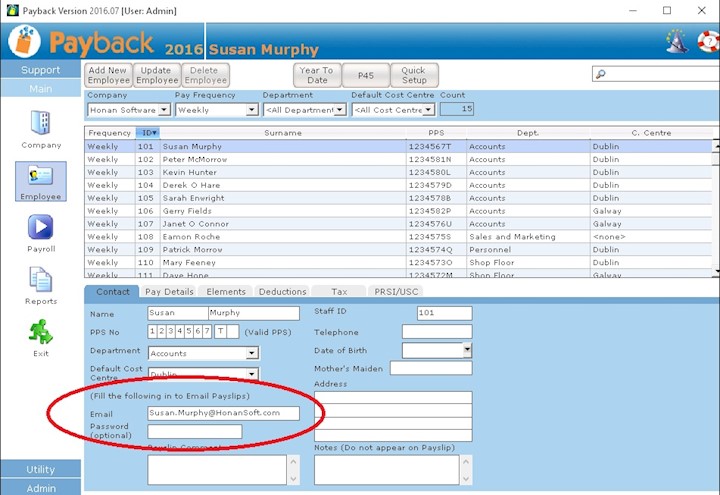Open the Reports sidebar icon
Screen dimensions: 720x495
[x=41, y=280]
